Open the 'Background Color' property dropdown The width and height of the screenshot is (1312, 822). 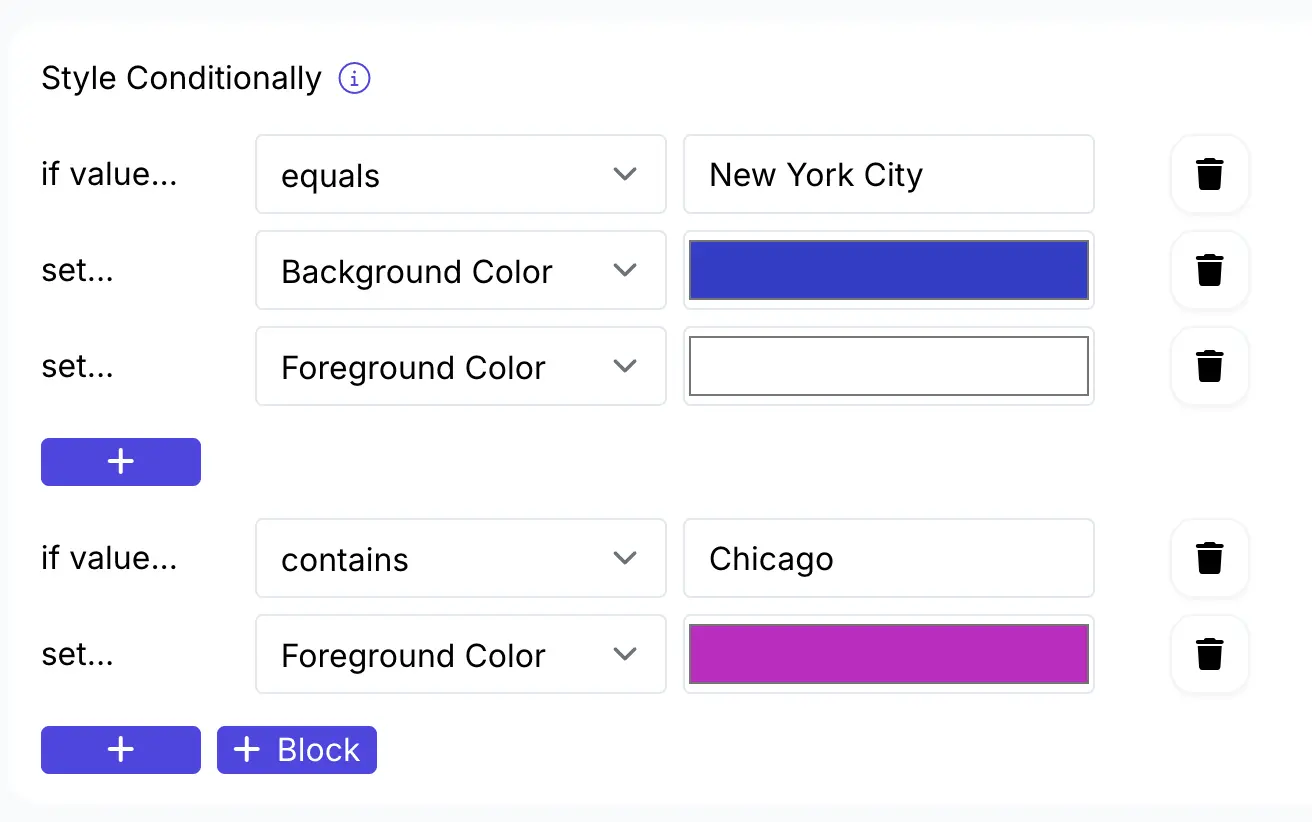[x=461, y=271]
